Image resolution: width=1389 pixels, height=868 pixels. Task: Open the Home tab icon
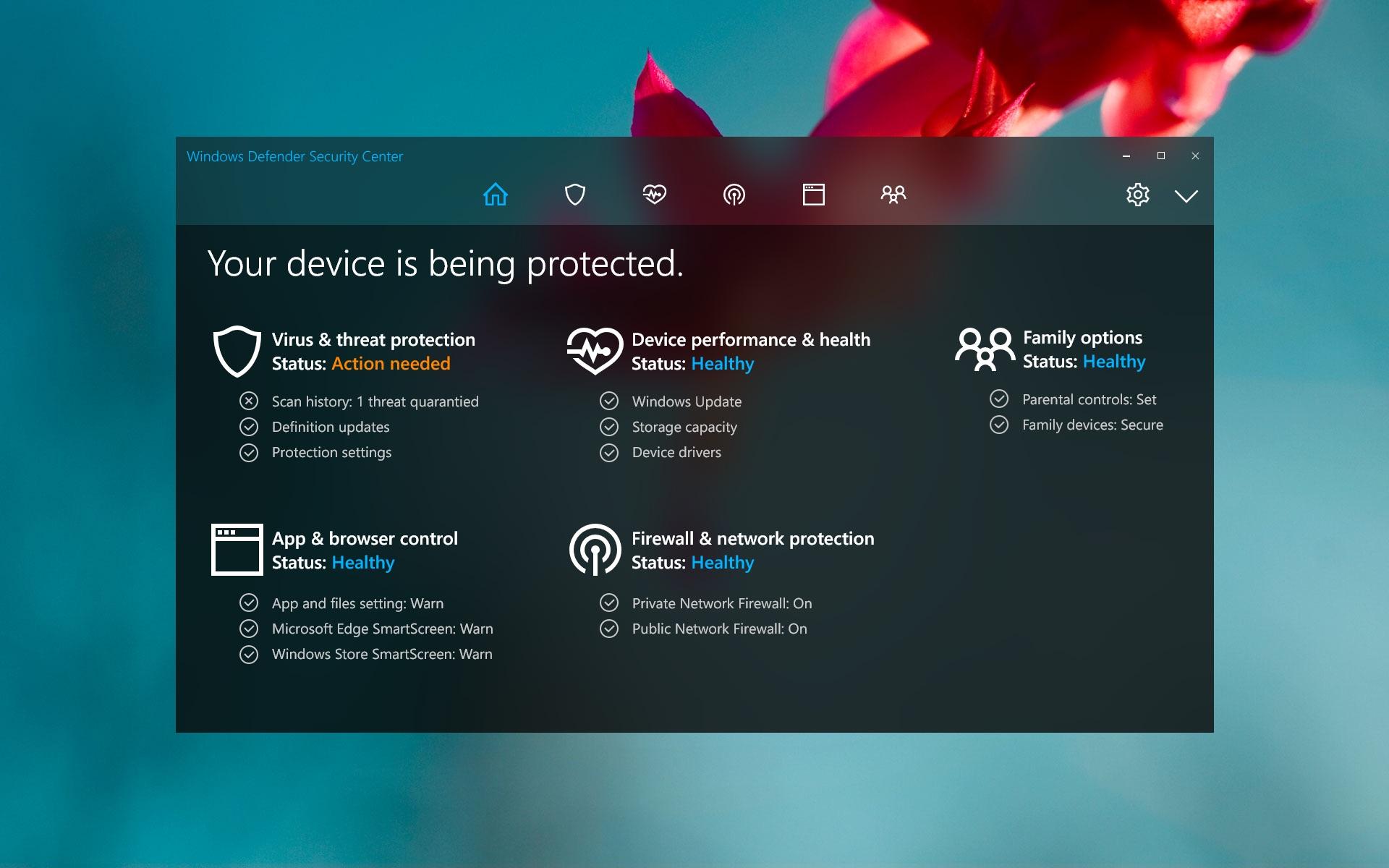[496, 195]
